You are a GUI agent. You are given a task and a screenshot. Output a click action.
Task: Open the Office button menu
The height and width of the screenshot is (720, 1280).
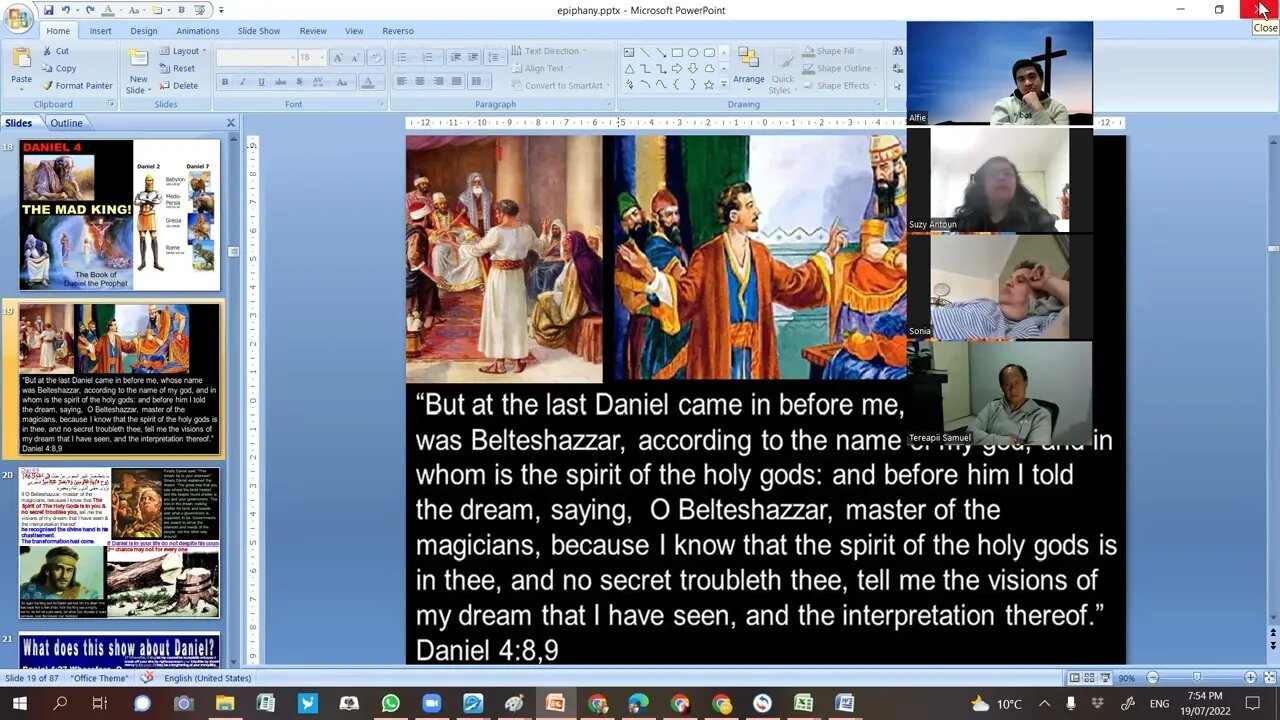click(x=18, y=17)
